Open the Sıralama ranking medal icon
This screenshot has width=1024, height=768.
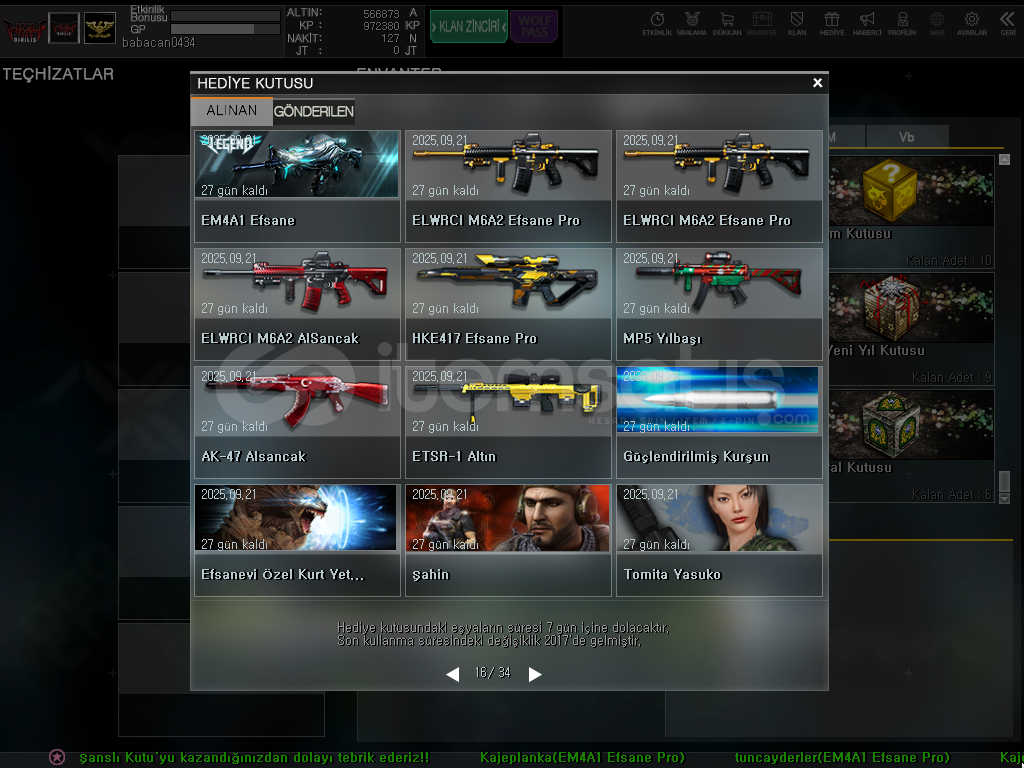692,24
